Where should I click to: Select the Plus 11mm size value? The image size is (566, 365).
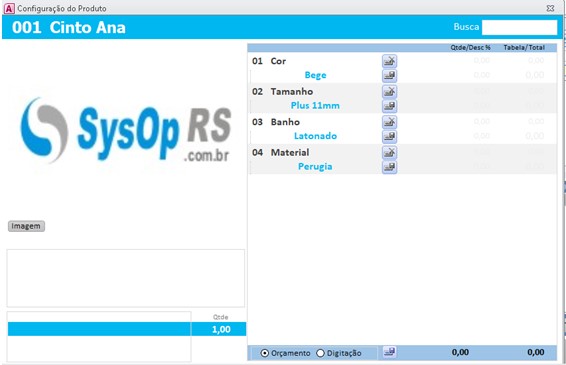coord(315,105)
